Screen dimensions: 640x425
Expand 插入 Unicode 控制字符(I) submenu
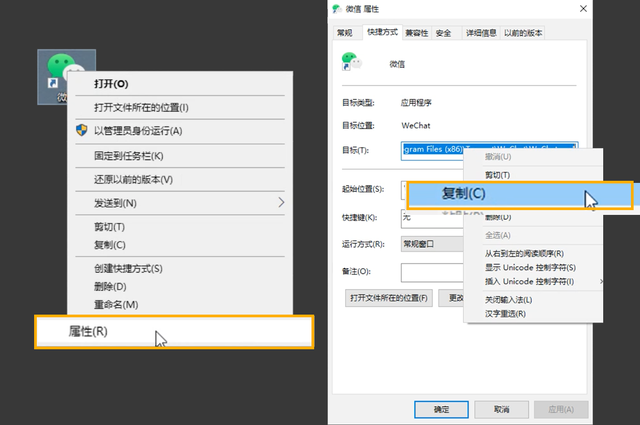point(533,281)
